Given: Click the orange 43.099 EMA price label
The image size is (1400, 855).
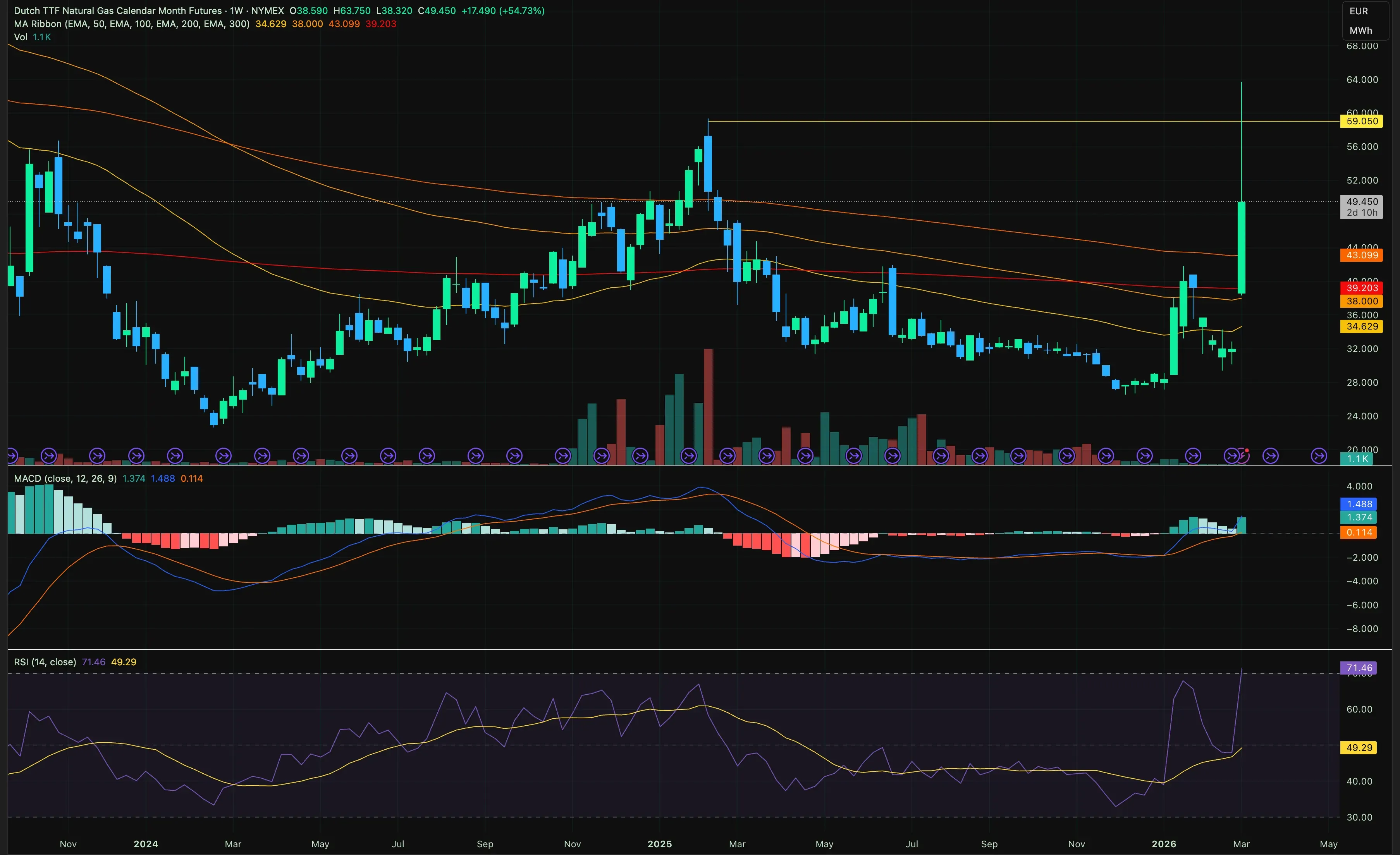Looking at the screenshot, I should point(1361,255).
